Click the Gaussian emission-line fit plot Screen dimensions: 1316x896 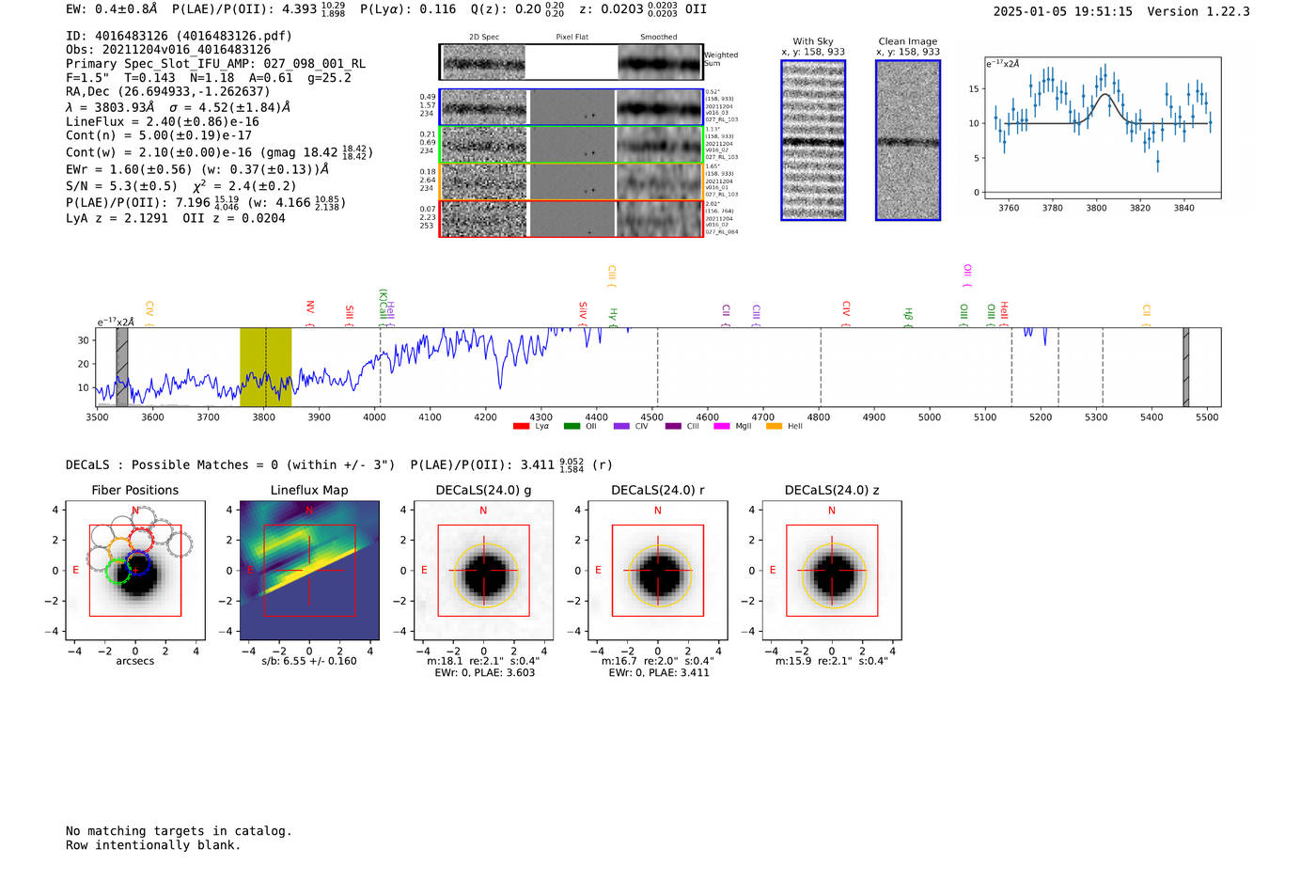coord(1103,128)
